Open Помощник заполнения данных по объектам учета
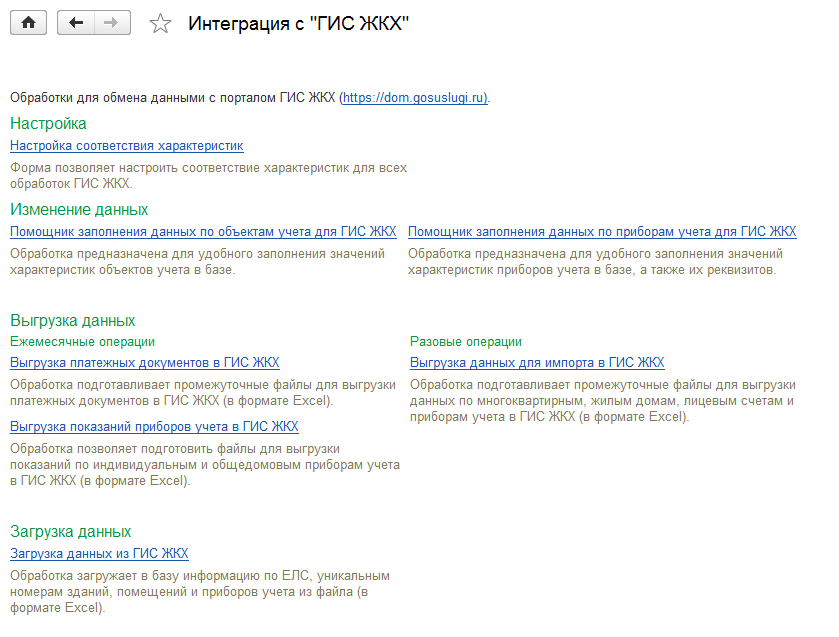The width and height of the screenshot is (839, 637). click(203, 232)
